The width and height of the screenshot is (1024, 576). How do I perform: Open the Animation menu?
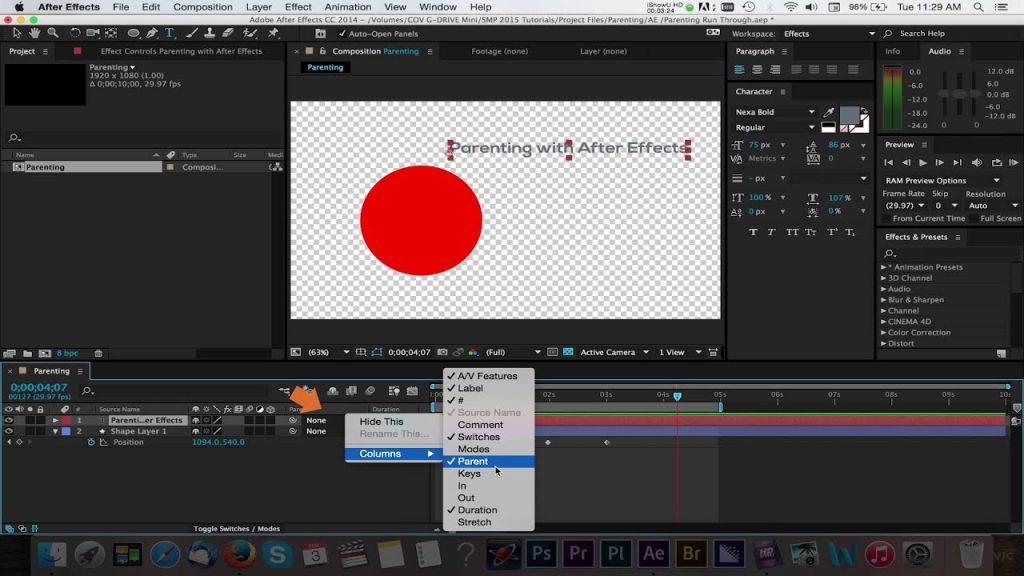pyautogui.click(x=348, y=7)
